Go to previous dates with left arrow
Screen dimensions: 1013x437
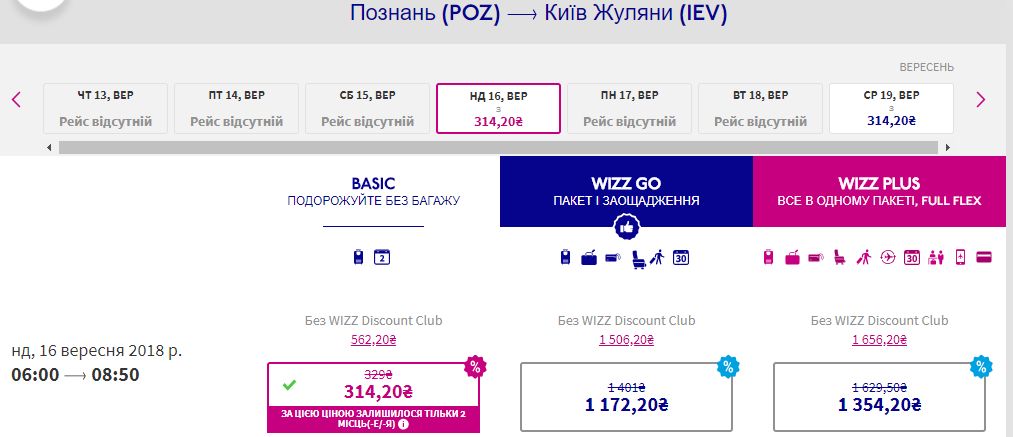16,99
